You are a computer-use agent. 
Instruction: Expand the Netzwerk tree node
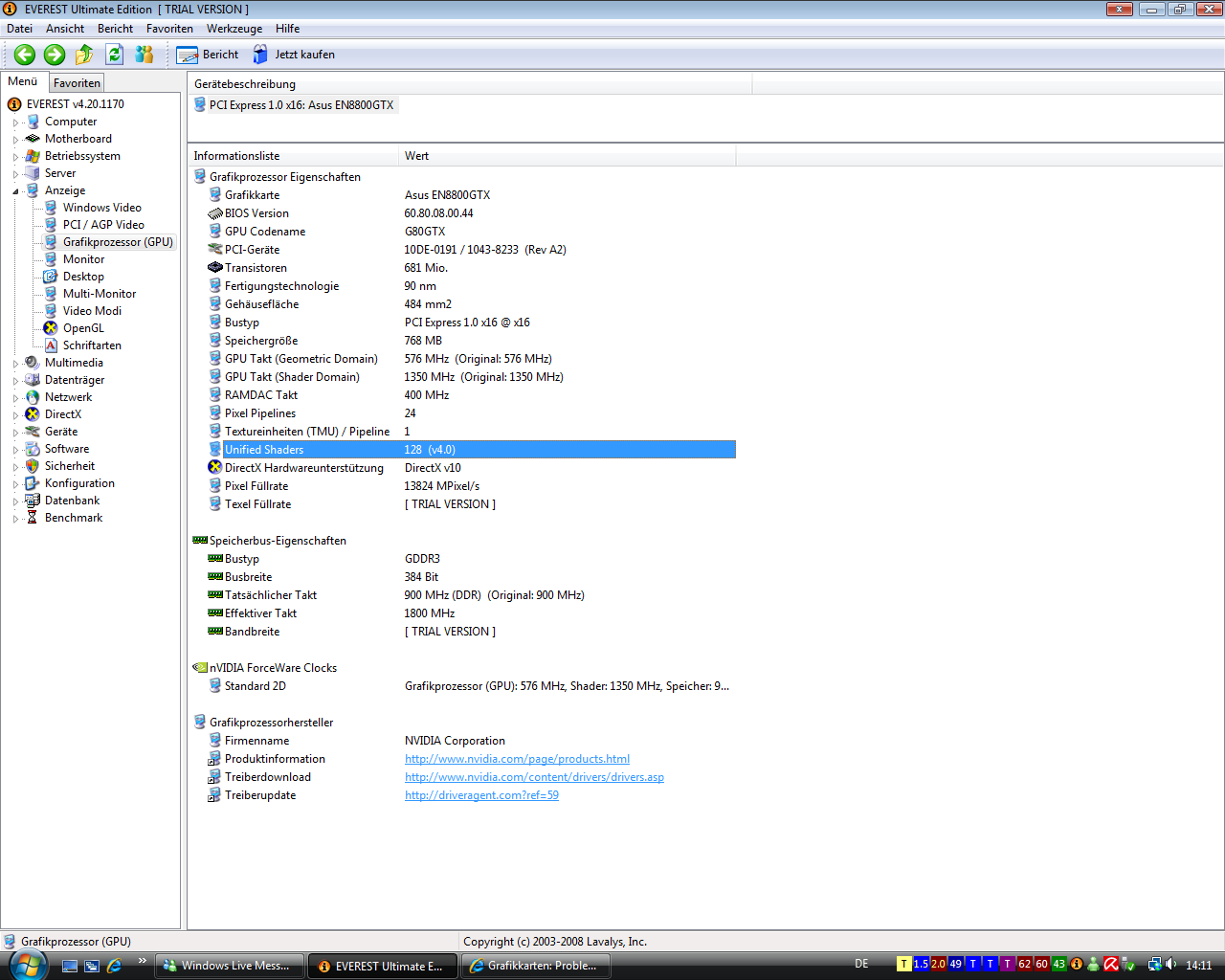pyautogui.click(x=15, y=398)
